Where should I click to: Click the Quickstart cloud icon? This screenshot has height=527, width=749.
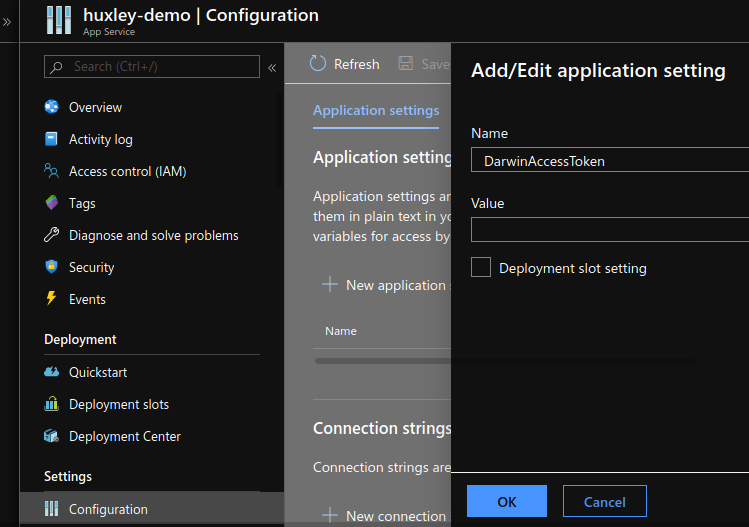(52, 372)
